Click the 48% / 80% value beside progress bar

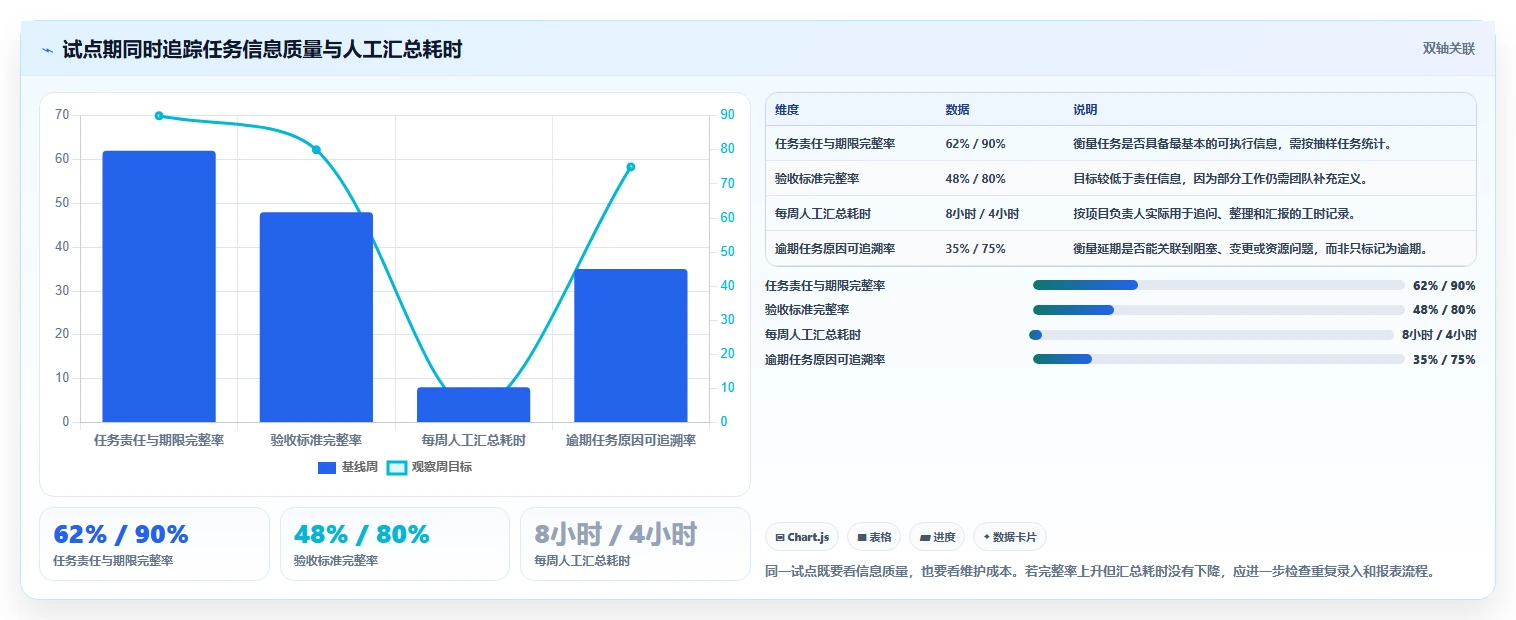1444,310
